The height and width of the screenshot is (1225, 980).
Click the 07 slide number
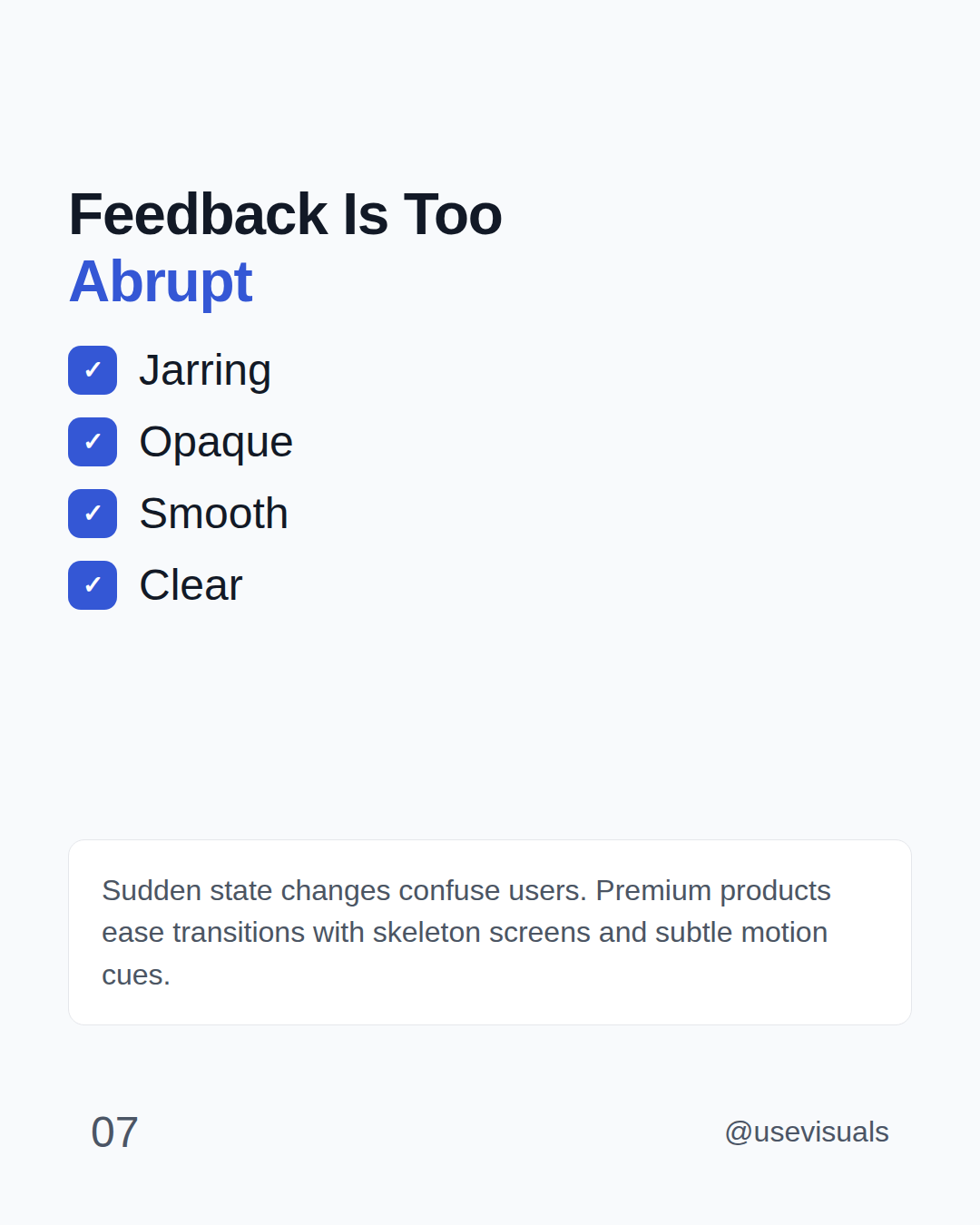(x=114, y=1132)
